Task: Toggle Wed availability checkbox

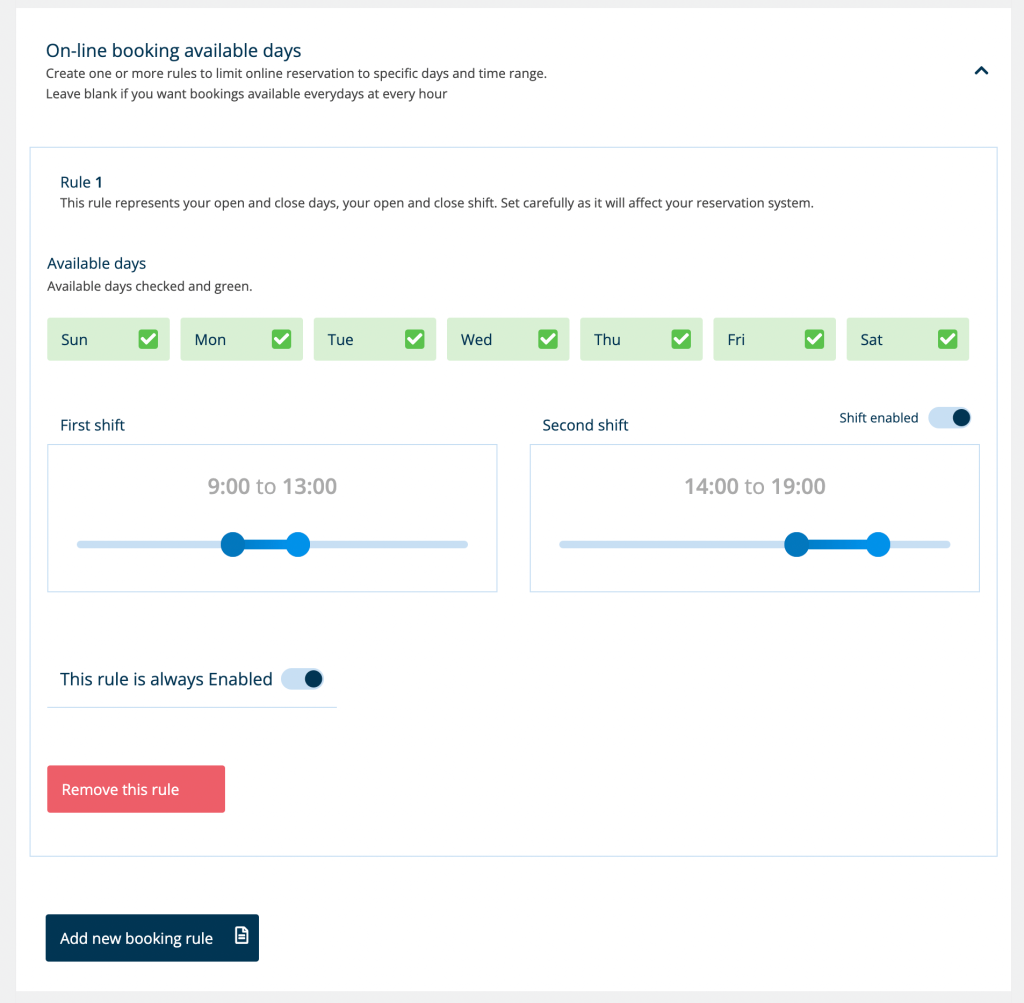Action: tap(548, 339)
